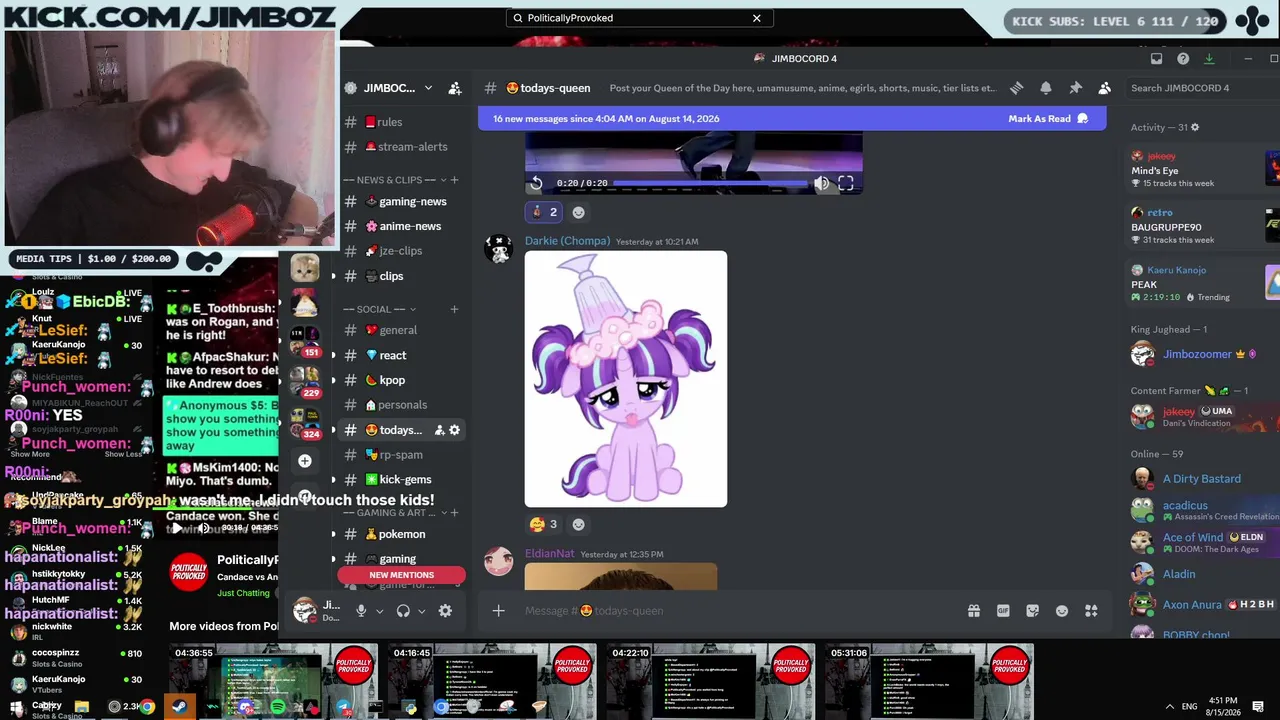The width and height of the screenshot is (1280, 720).
Task: Open the rp-spam channel
Action: [402, 455]
